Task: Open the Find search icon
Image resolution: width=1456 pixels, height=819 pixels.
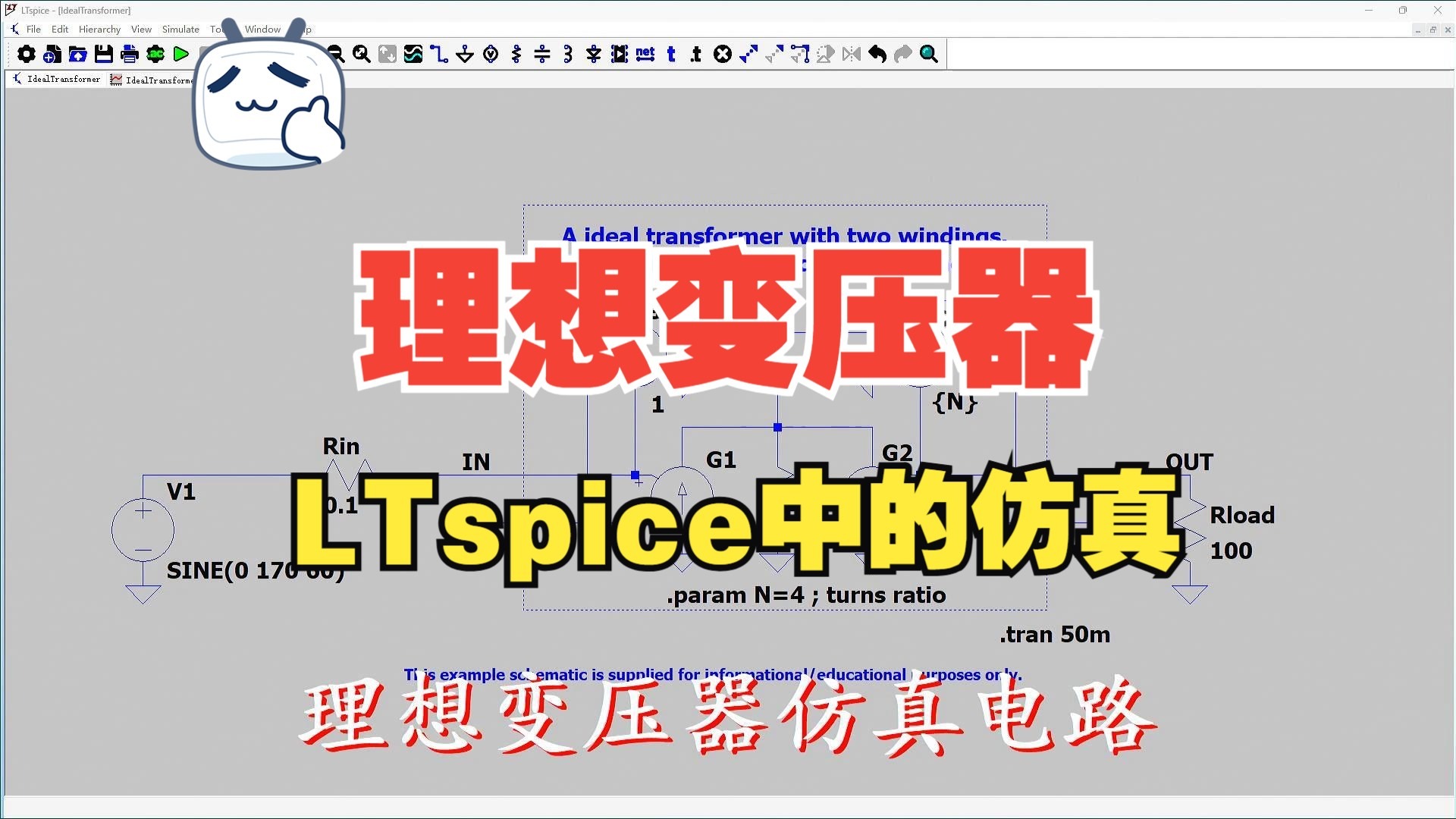Action: click(929, 54)
